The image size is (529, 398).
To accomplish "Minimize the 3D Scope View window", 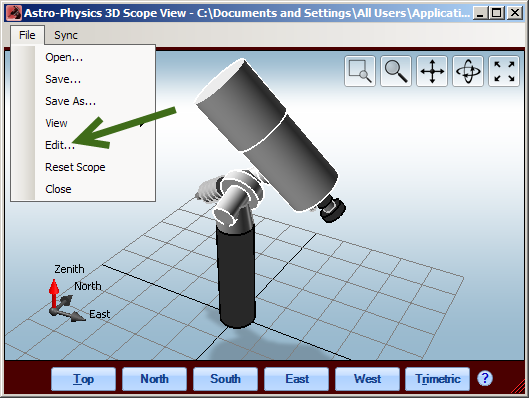I will (x=480, y=13).
